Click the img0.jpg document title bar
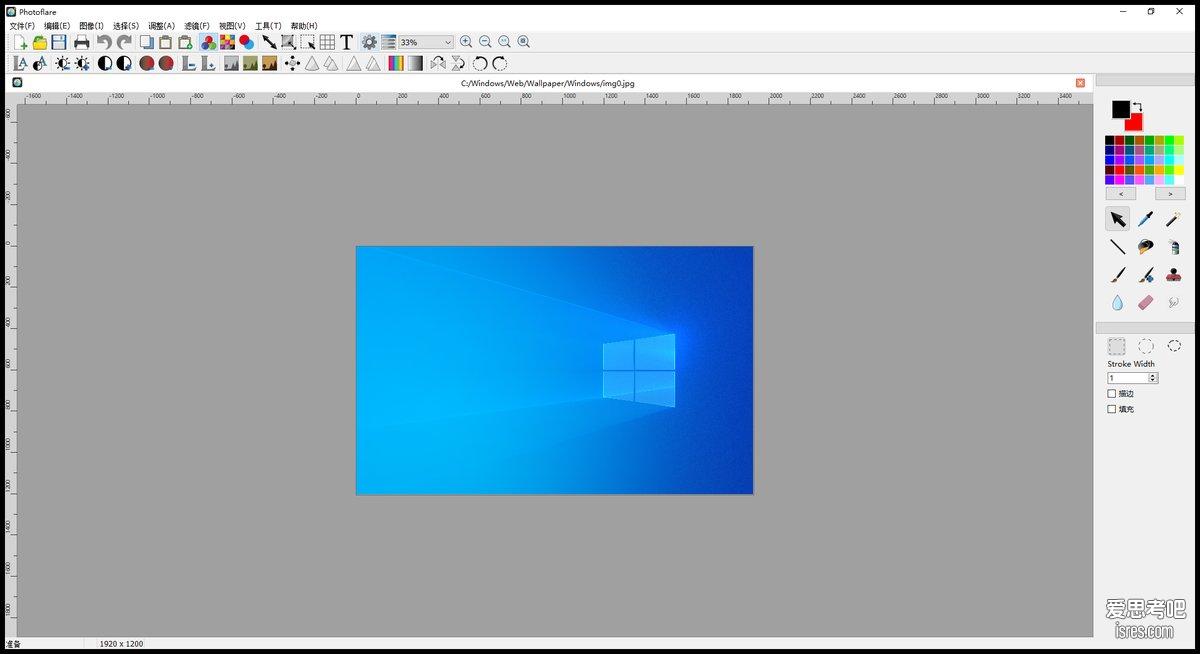 point(548,83)
